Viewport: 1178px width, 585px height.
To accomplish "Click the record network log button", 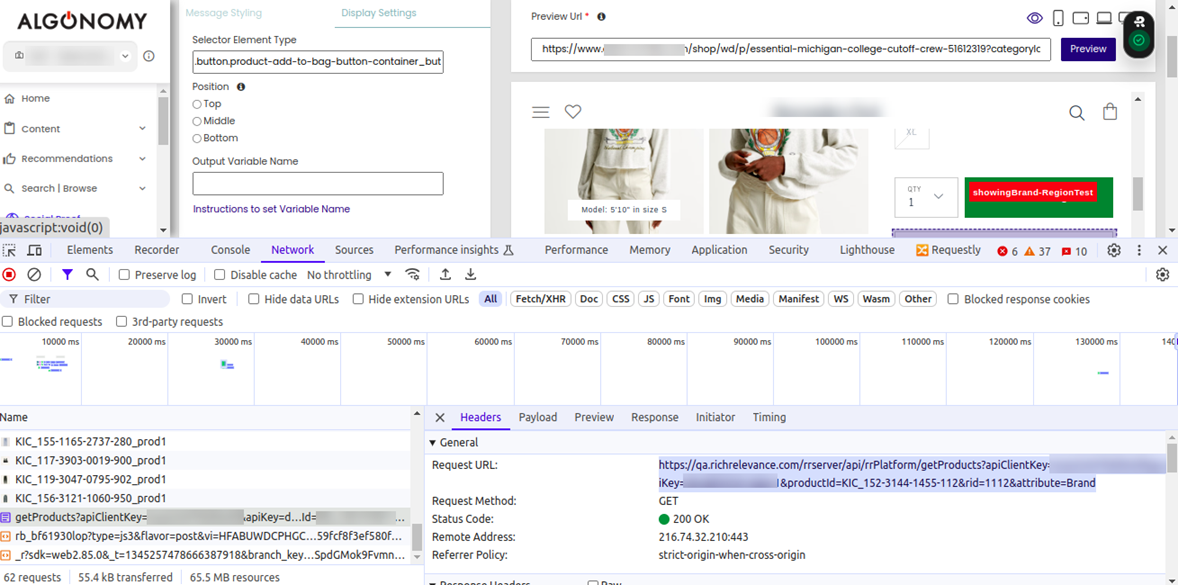I will point(10,274).
